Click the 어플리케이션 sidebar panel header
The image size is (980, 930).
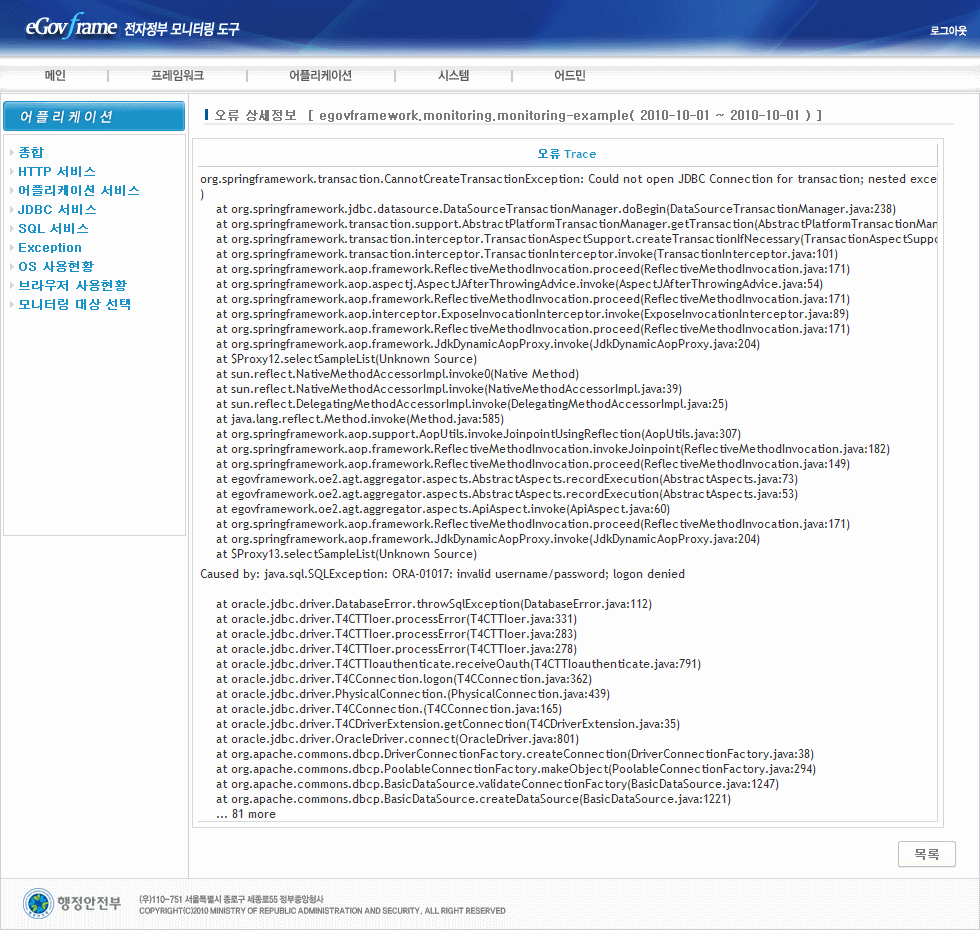click(94, 117)
